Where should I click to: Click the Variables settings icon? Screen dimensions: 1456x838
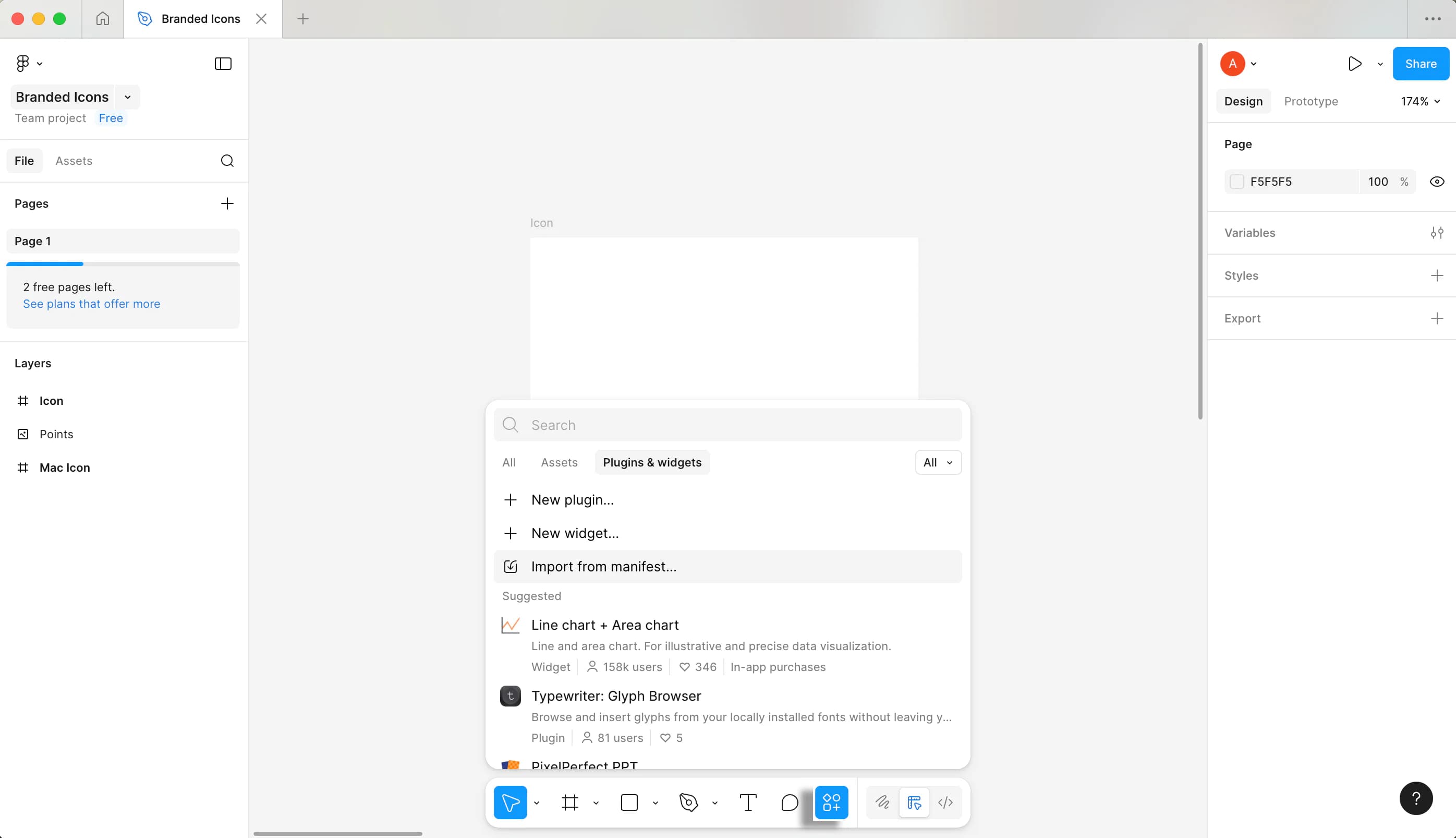click(x=1437, y=233)
